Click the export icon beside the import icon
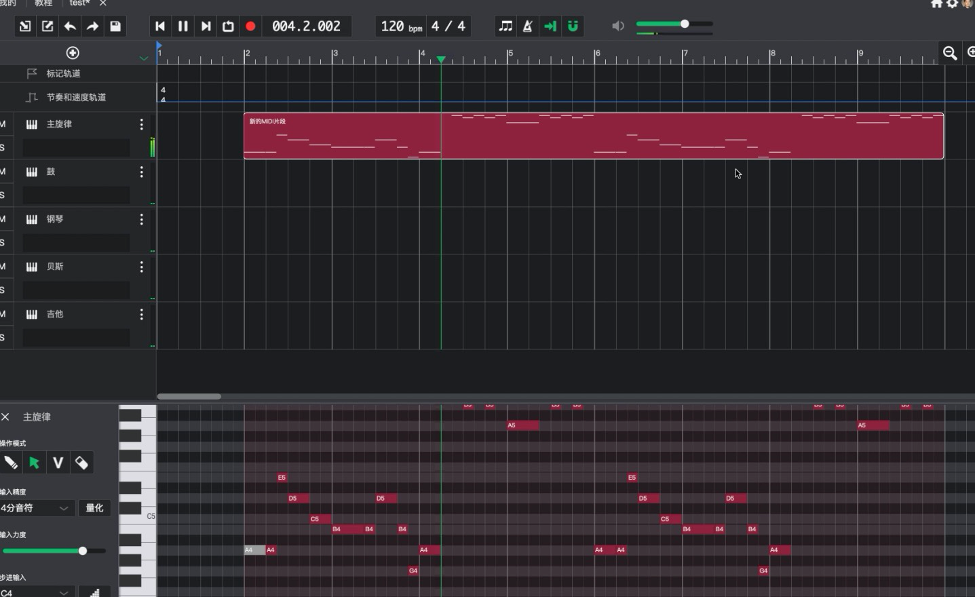Screen dimensions: 977x597 click(x=47, y=26)
